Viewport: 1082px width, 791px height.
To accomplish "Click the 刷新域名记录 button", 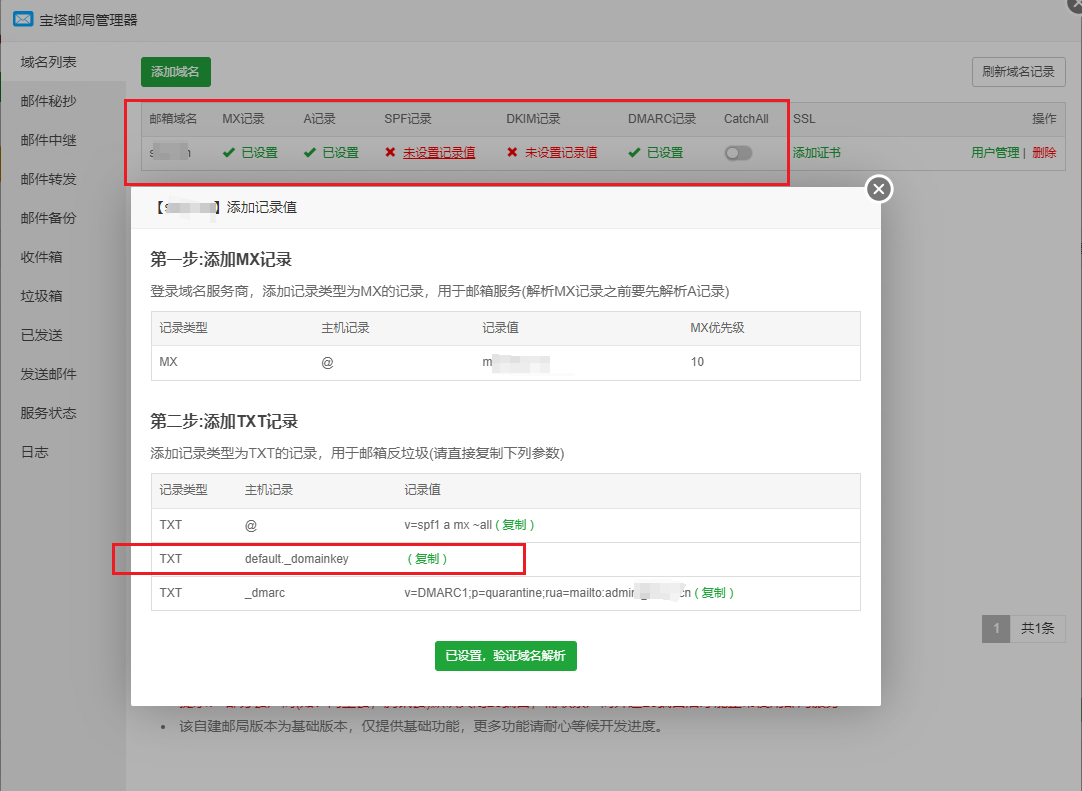I will [x=1019, y=72].
